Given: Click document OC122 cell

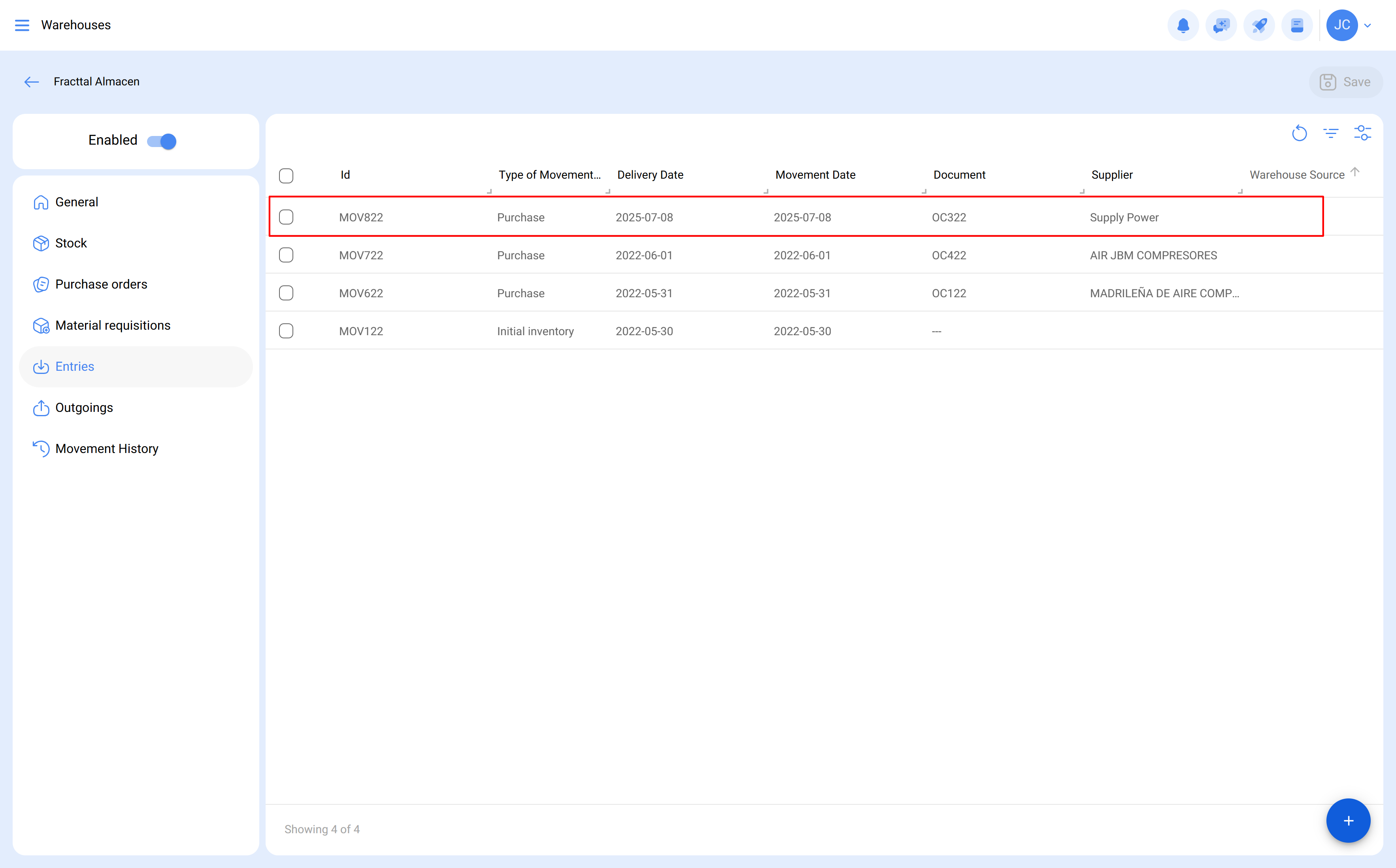Looking at the screenshot, I should pos(949,293).
